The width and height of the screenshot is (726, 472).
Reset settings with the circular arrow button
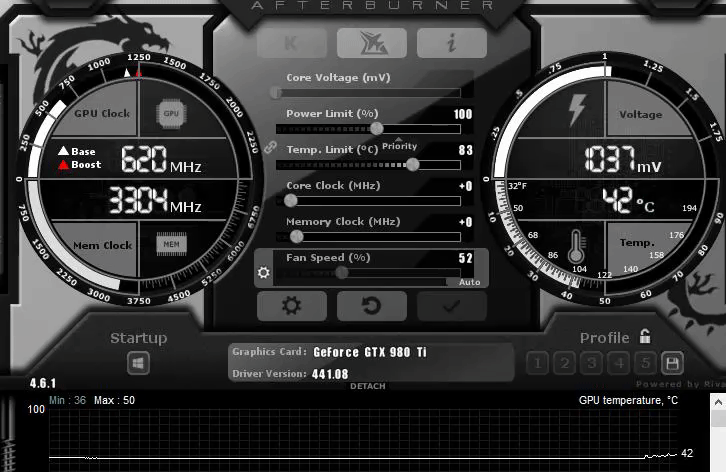[372, 306]
